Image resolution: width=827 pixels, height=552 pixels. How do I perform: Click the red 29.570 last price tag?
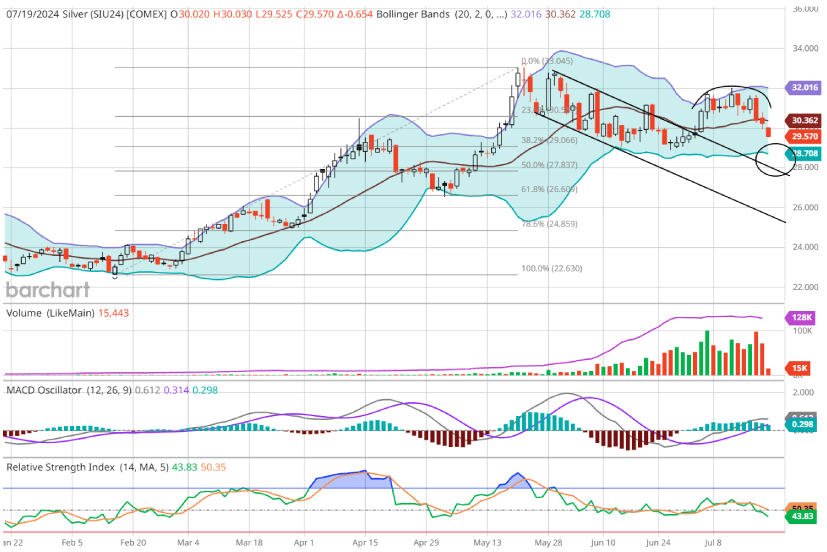click(x=805, y=136)
